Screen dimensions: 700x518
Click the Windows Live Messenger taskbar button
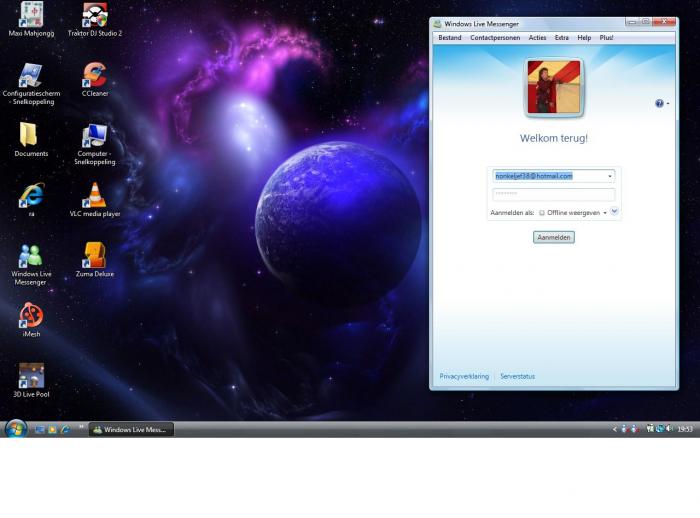(x=131, y=430)
